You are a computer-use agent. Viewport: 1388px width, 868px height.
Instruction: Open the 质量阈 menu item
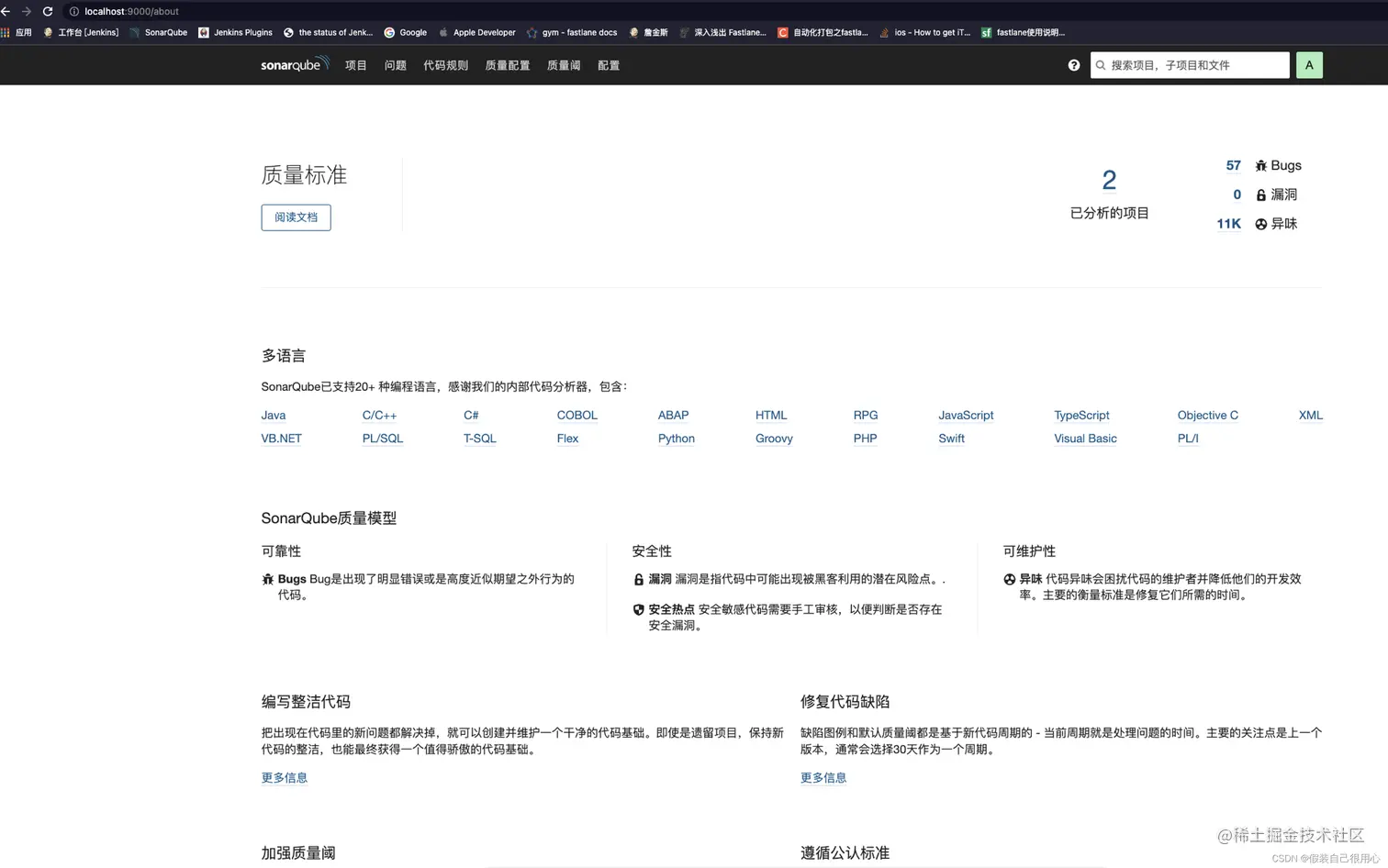[x=564, y=65]
